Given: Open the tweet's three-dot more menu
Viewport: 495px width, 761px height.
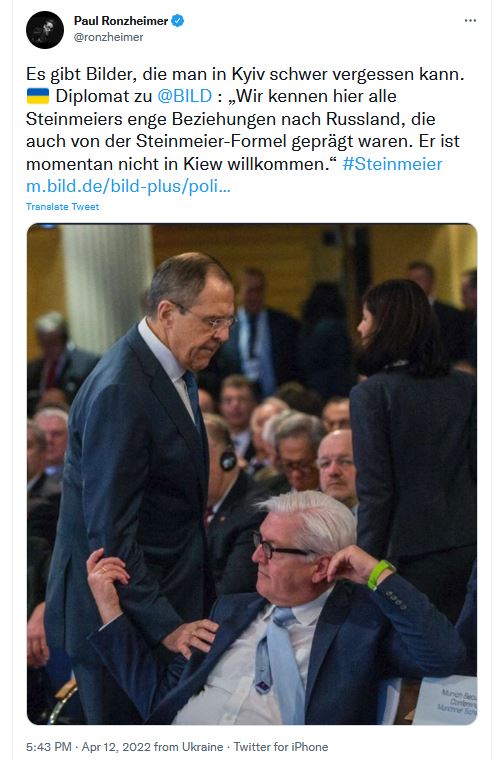Looking at the screenshot, I should [470, 20].
